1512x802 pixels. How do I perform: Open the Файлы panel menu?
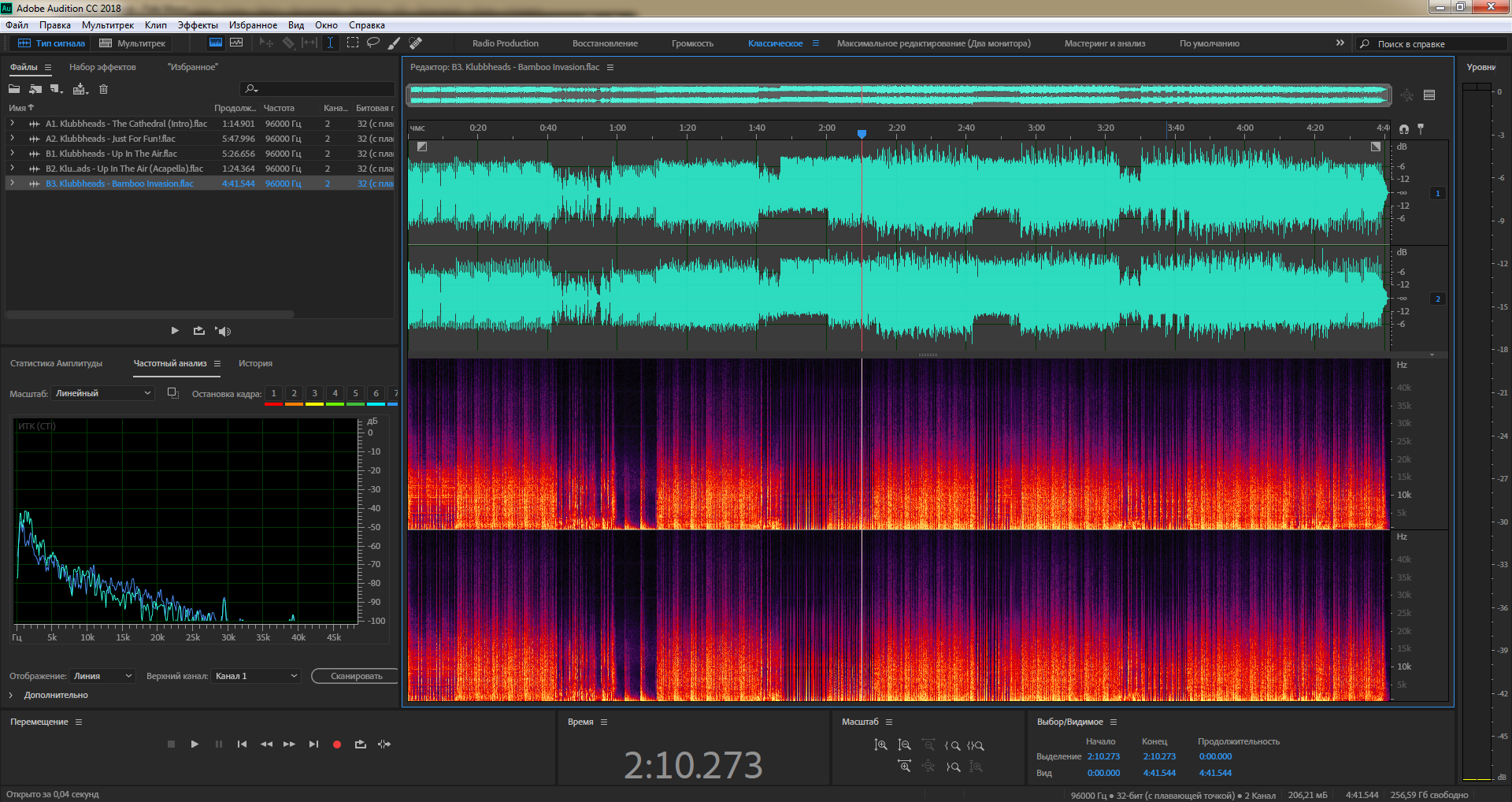point(48,67)
